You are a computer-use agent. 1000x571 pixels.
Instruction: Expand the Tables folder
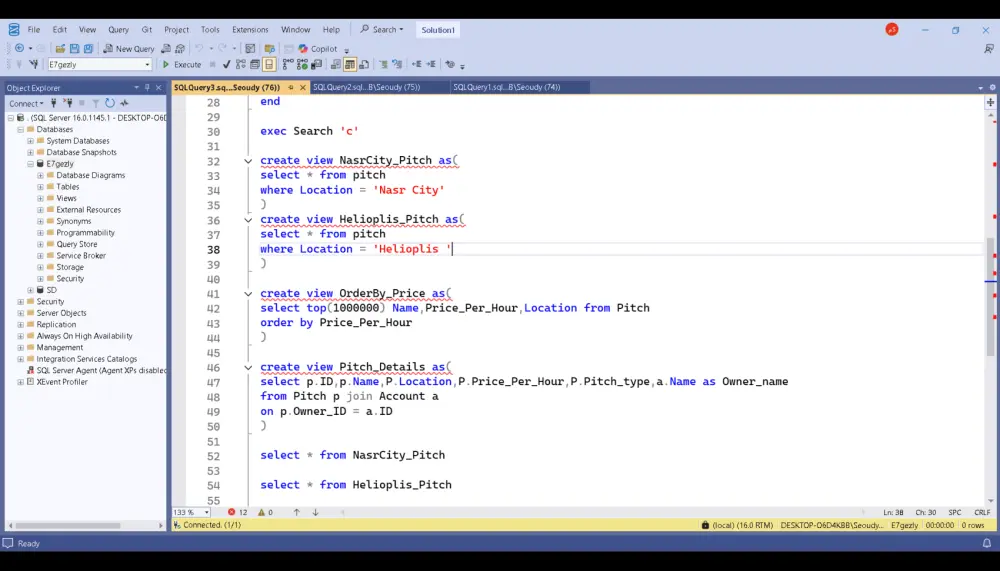pos(40,187)
